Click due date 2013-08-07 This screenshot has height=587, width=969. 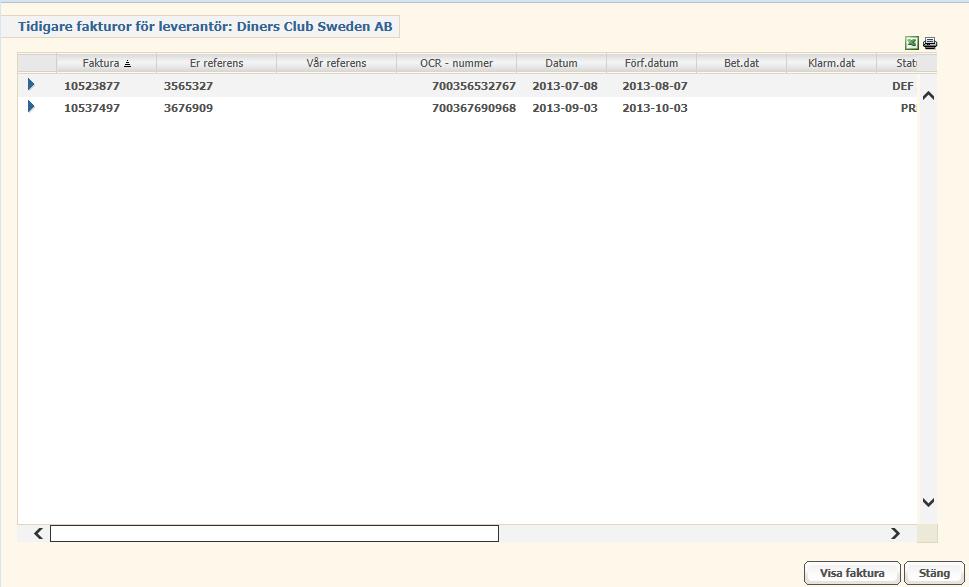point(655,86)
